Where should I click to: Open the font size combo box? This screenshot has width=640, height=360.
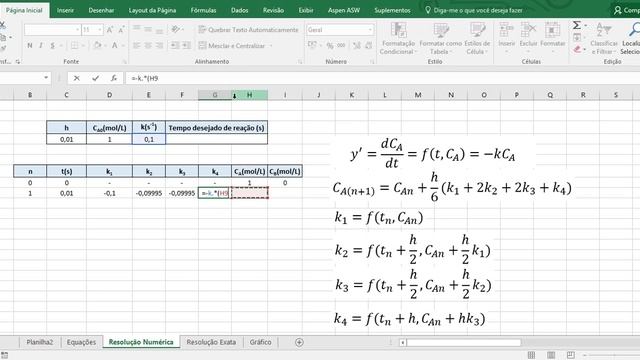click(92, 30)
